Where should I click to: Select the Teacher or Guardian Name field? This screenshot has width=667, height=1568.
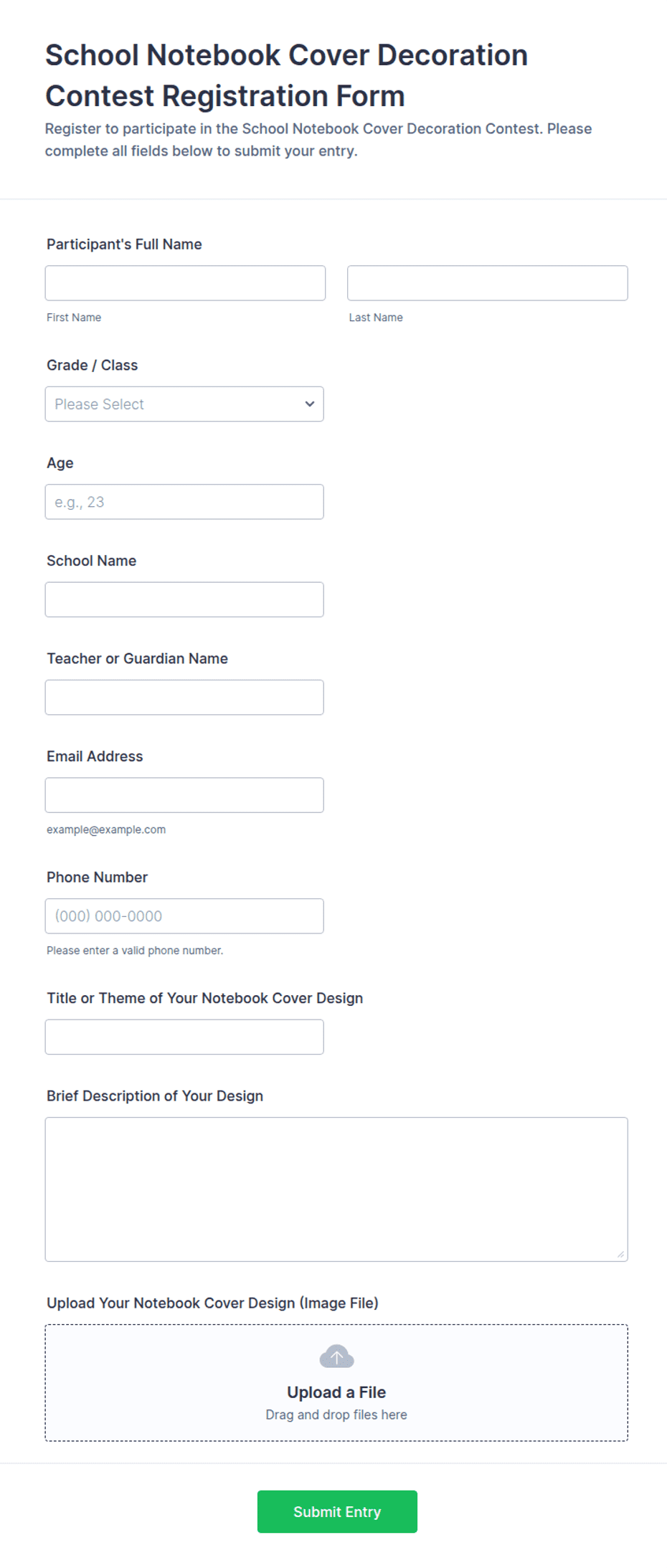[184, 697]
